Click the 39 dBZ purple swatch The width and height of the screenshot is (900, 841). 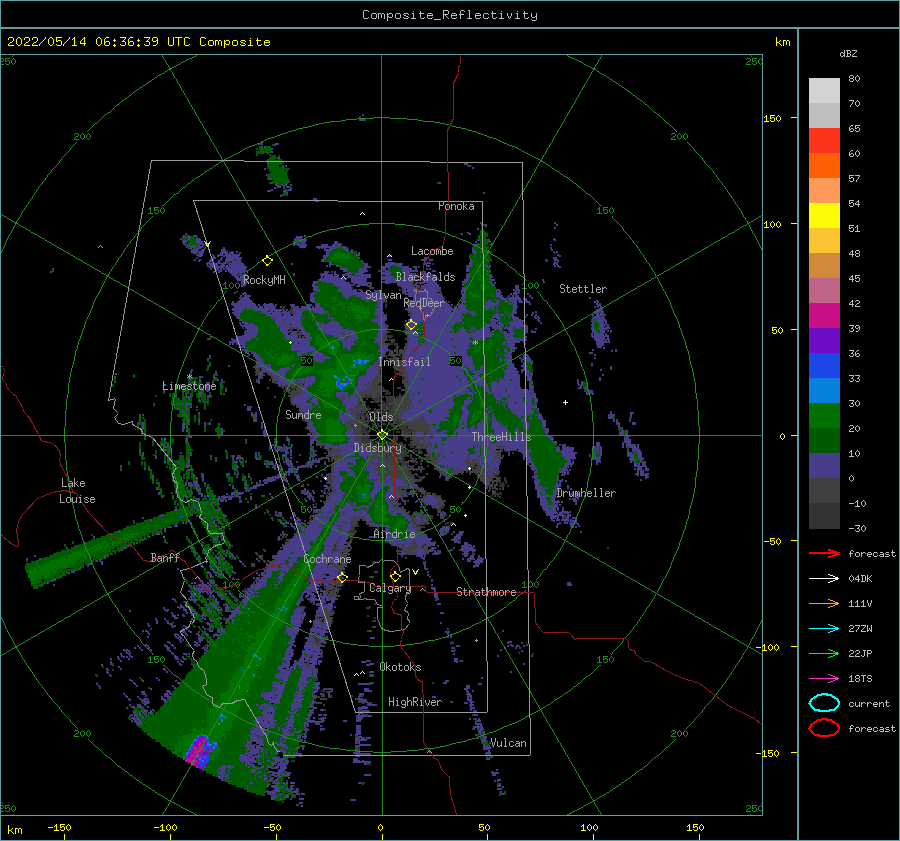(x=824, y=340)
